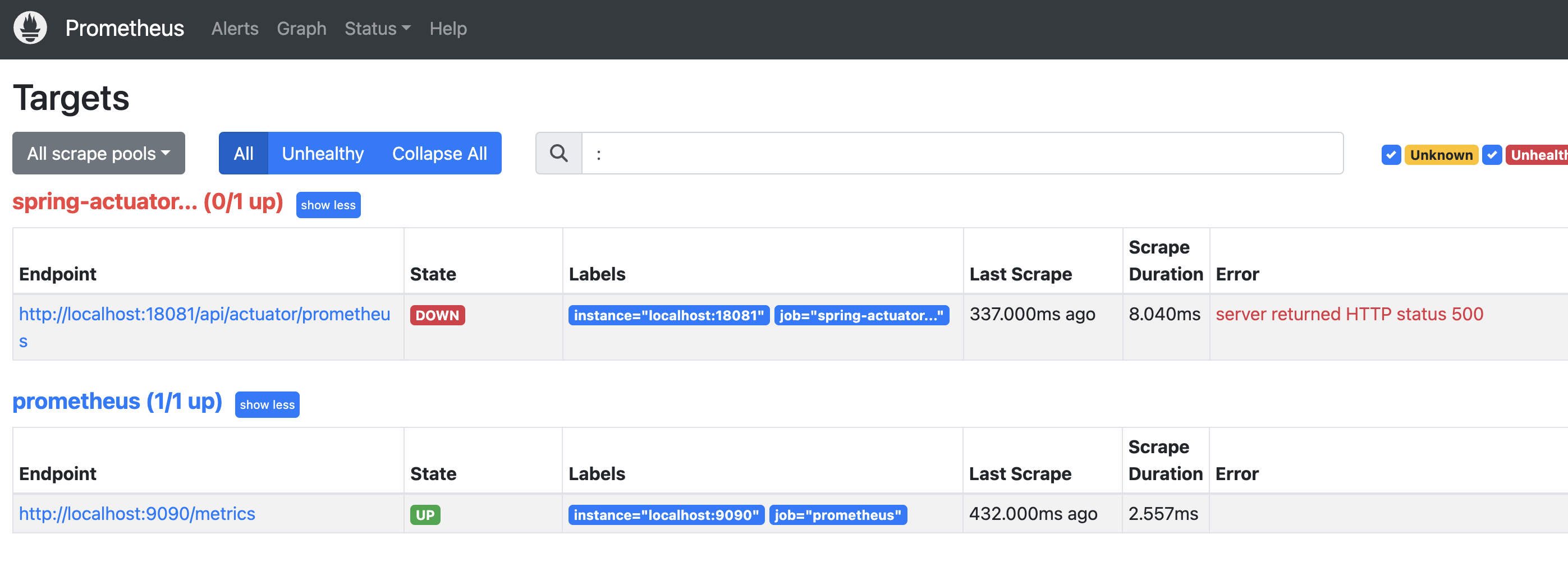
Task: Open the http://localhost:9090/metrics endpoint link
Action: pyautogui.click(x=137, y=513)
